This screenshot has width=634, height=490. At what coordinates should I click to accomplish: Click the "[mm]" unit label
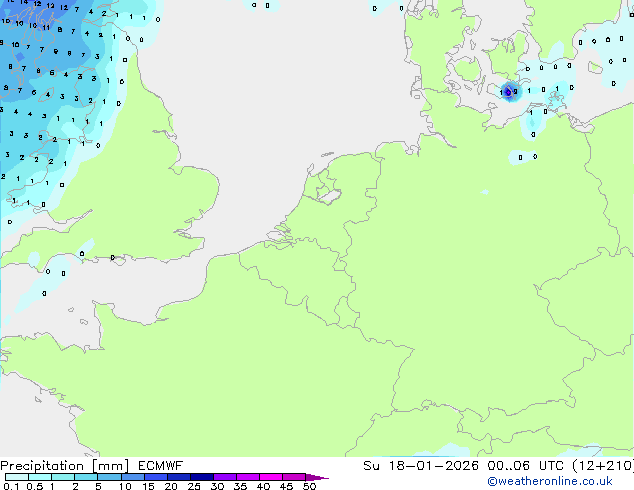coord(111,466)
